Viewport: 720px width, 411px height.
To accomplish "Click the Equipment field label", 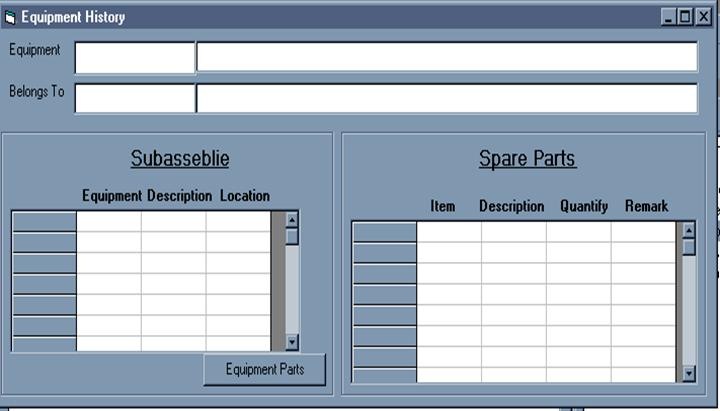I will (x=35, y=50).
